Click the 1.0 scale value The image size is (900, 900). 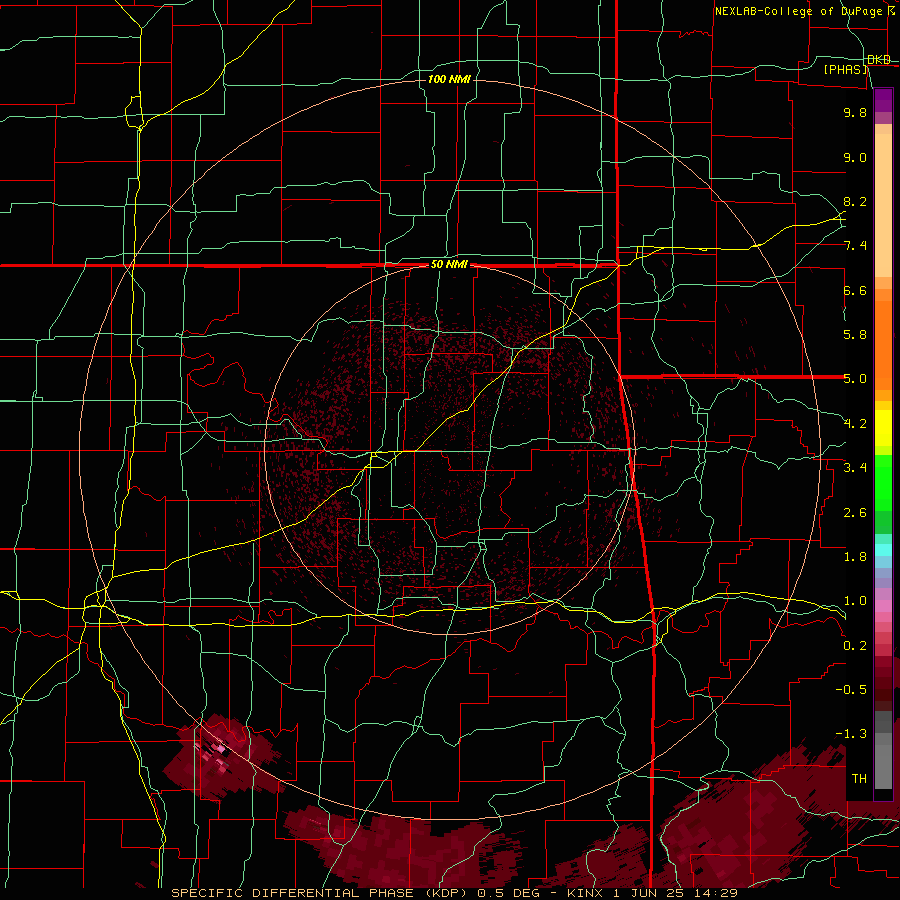(855, 601)
